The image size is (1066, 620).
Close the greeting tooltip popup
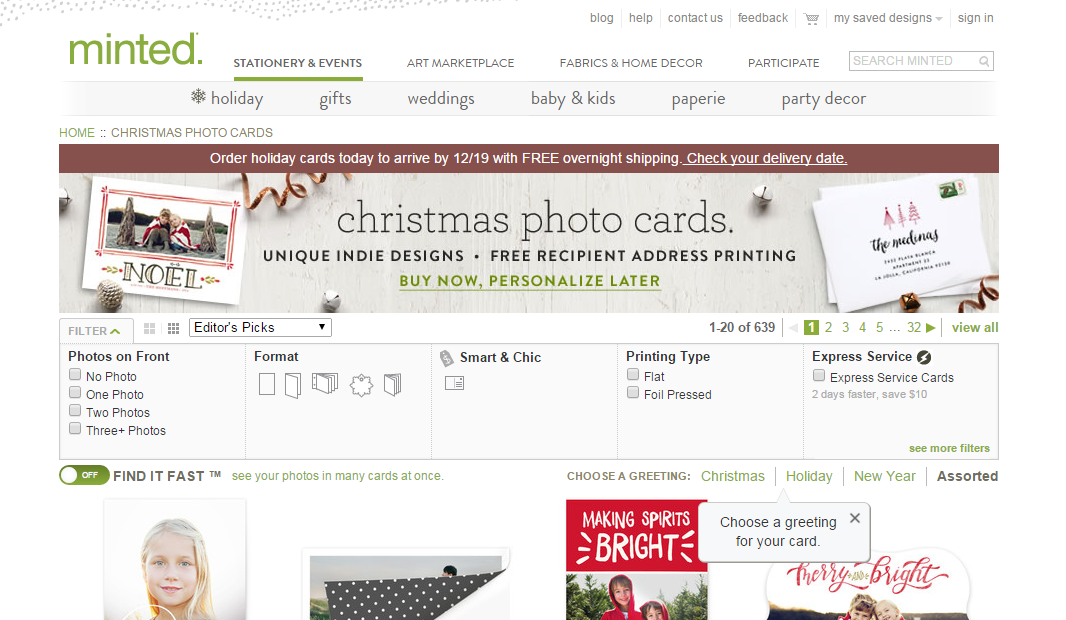click(x=855, y=518)
